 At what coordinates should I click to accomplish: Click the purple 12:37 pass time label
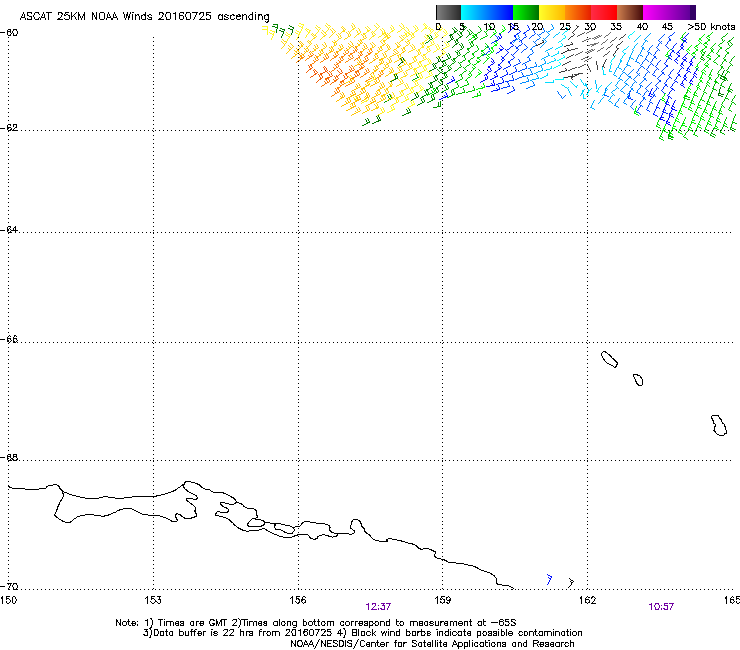[378, 607]
